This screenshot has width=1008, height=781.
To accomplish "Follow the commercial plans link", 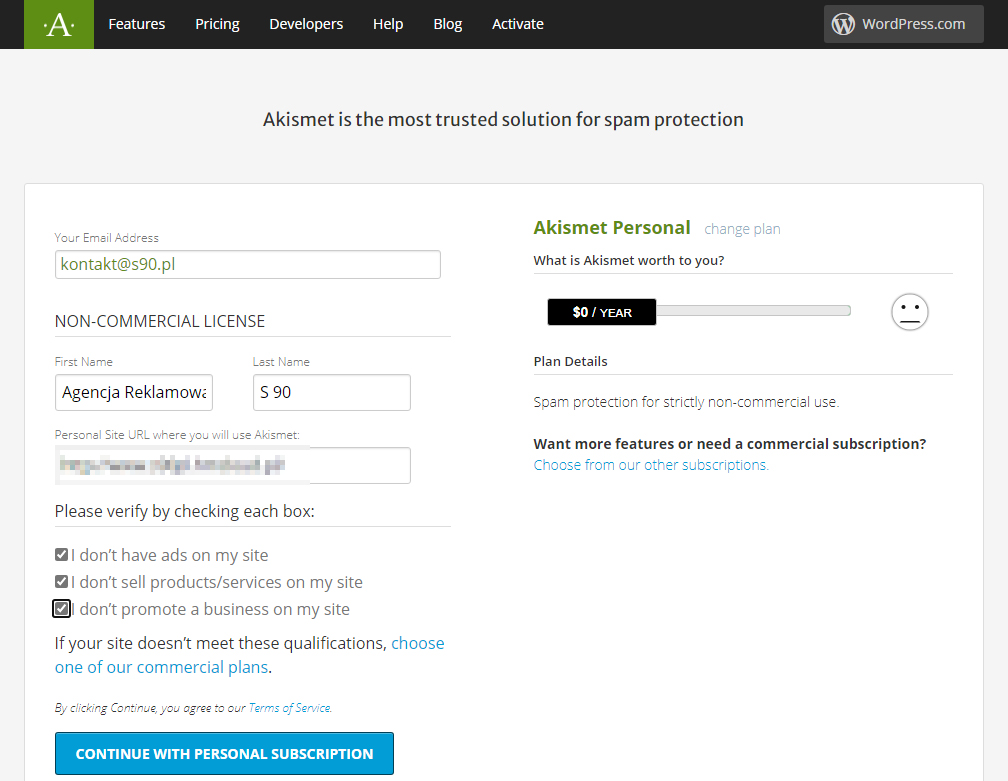I will coord(249,655).
